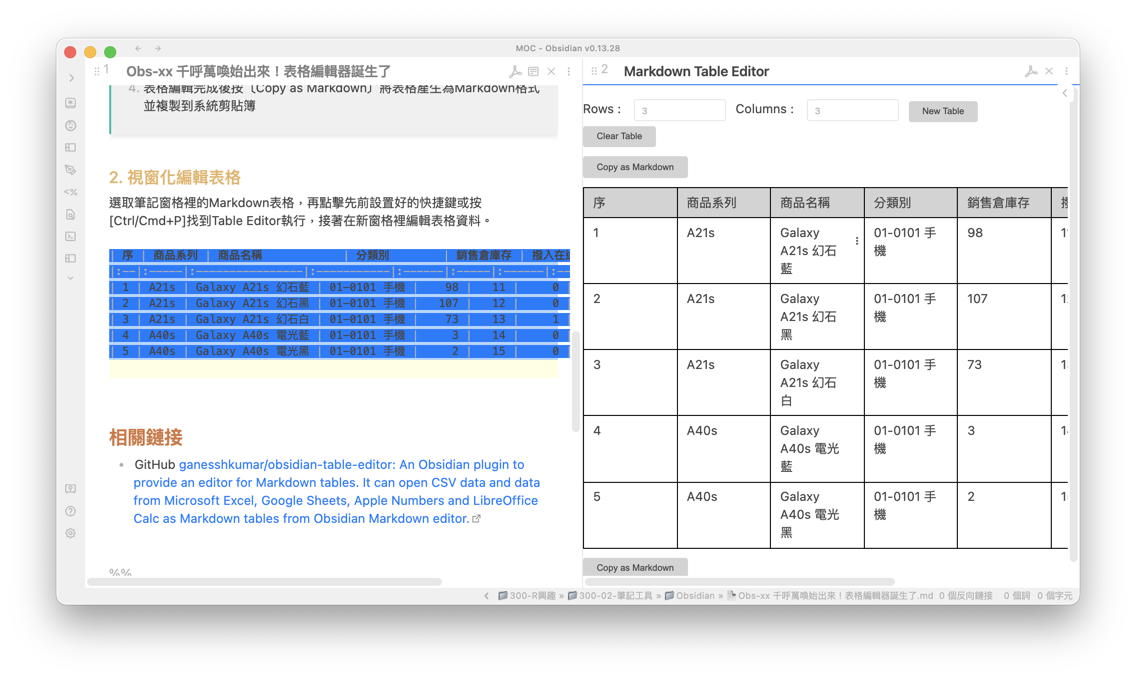Expand more ribbon icons with the down chevron
This screenshot has height=679, width=1136.
coord(70,278)
